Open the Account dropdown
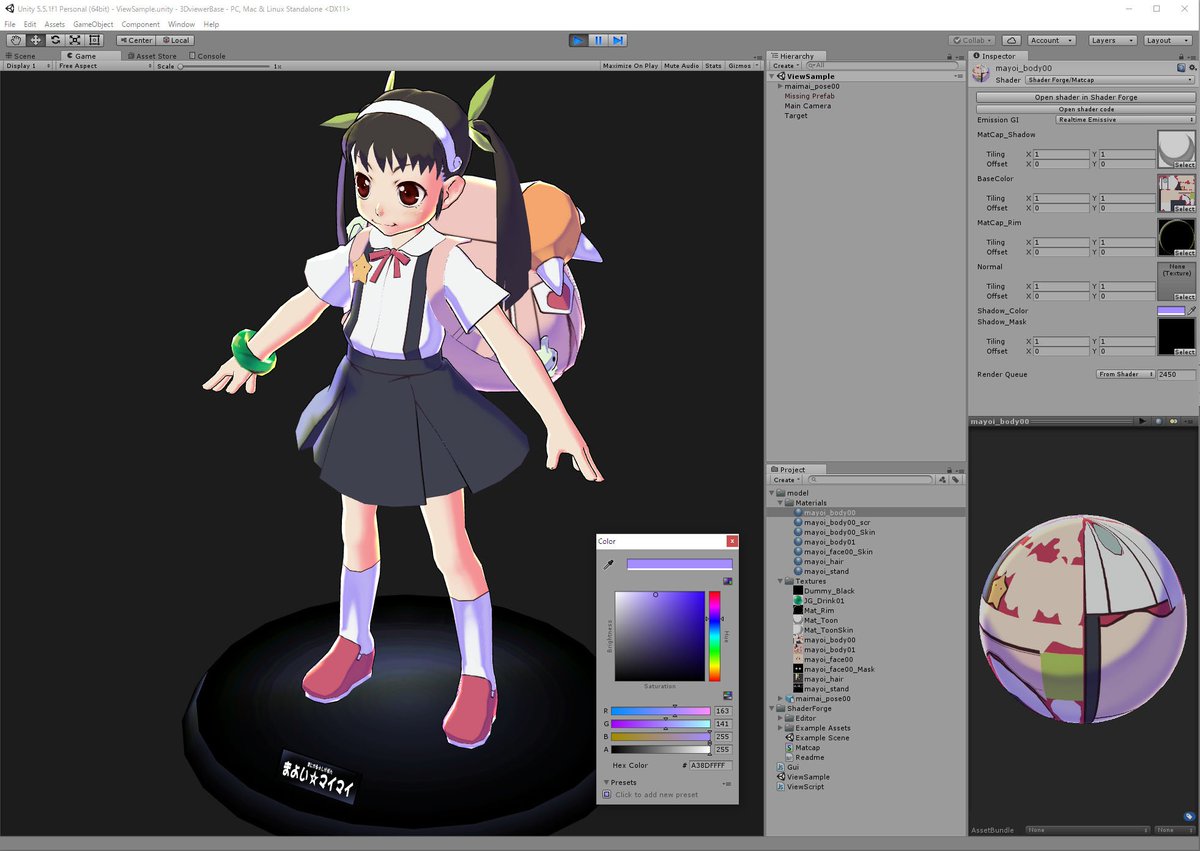This screenshot has width=1200, height=851. coord(1050,40)
